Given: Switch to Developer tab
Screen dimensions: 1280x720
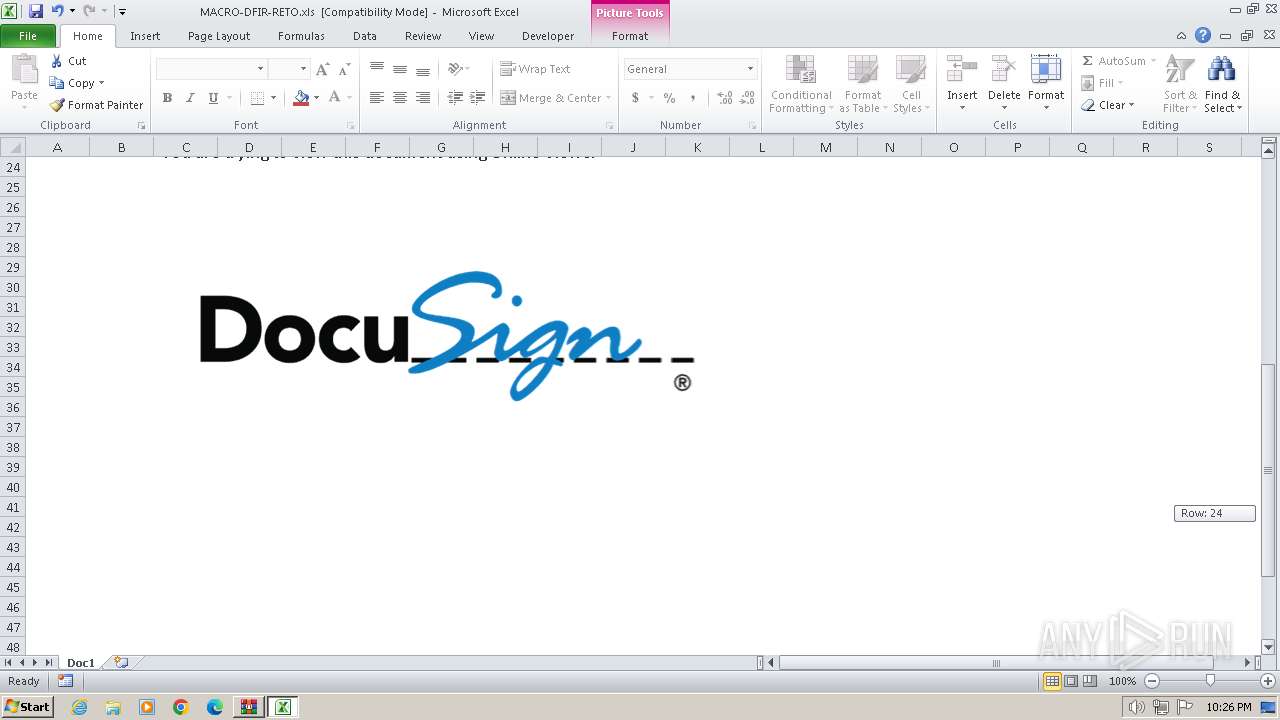Looking at the screenshot, I should click(548, 36).
